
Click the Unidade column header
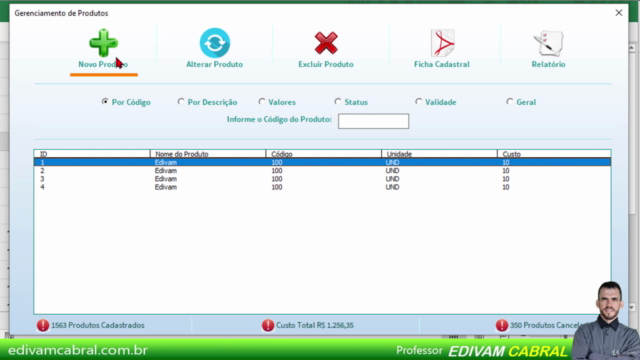pos(440,154)
